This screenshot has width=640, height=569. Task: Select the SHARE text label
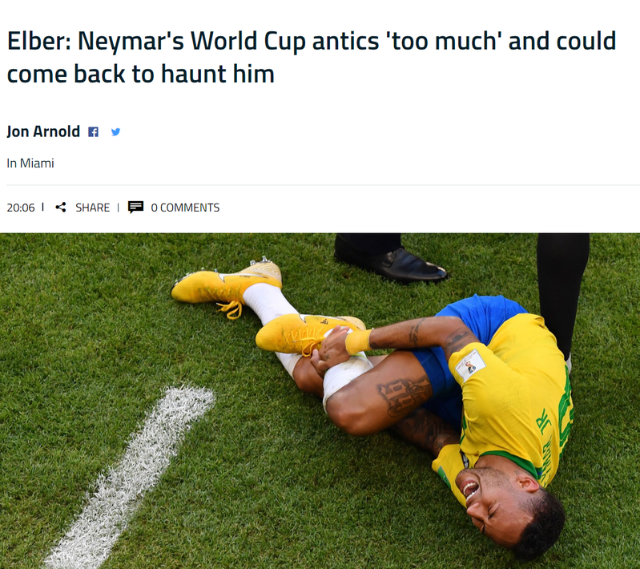pos(93,208)
